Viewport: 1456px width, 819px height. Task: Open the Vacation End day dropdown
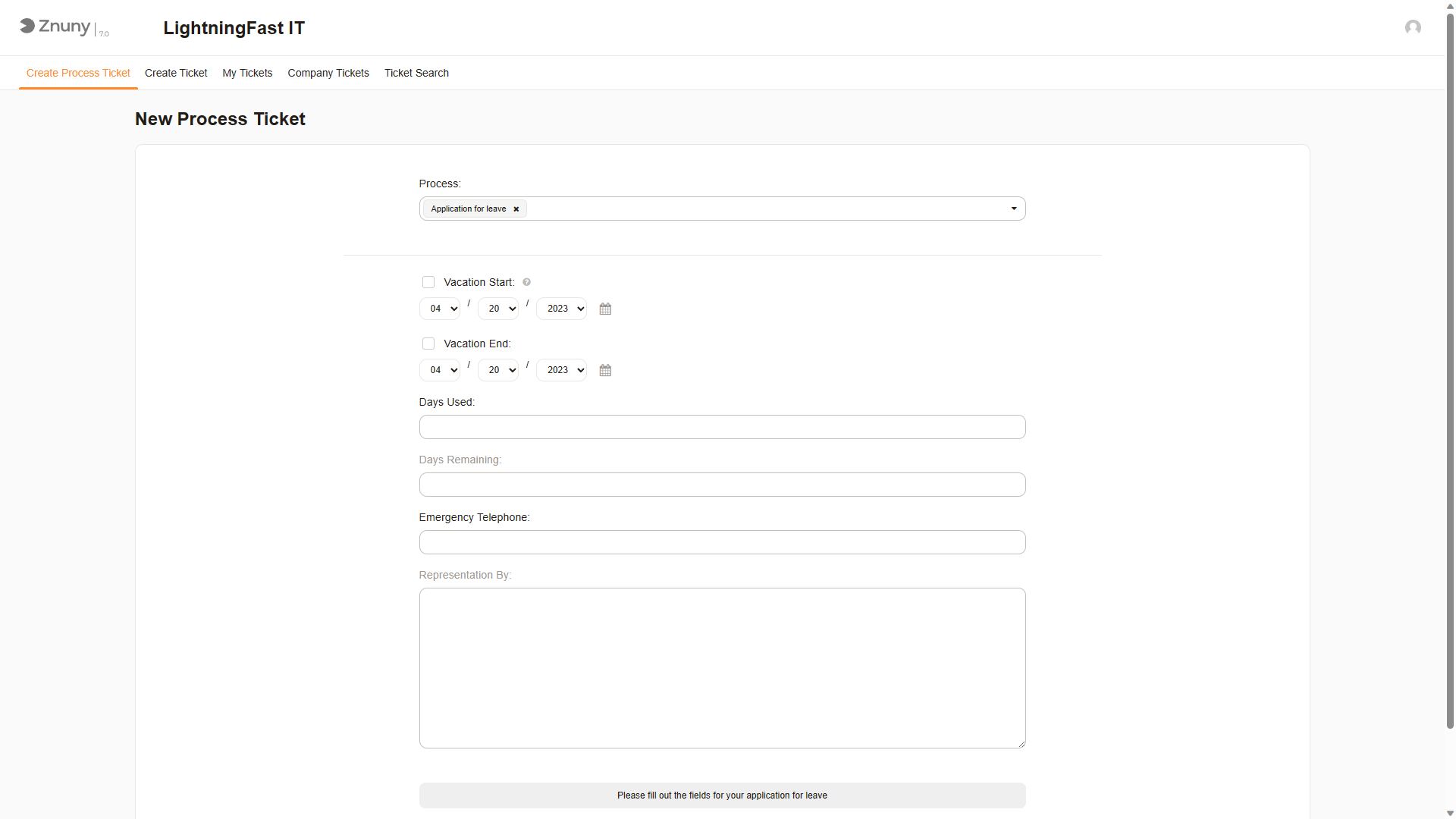[498, 370]
